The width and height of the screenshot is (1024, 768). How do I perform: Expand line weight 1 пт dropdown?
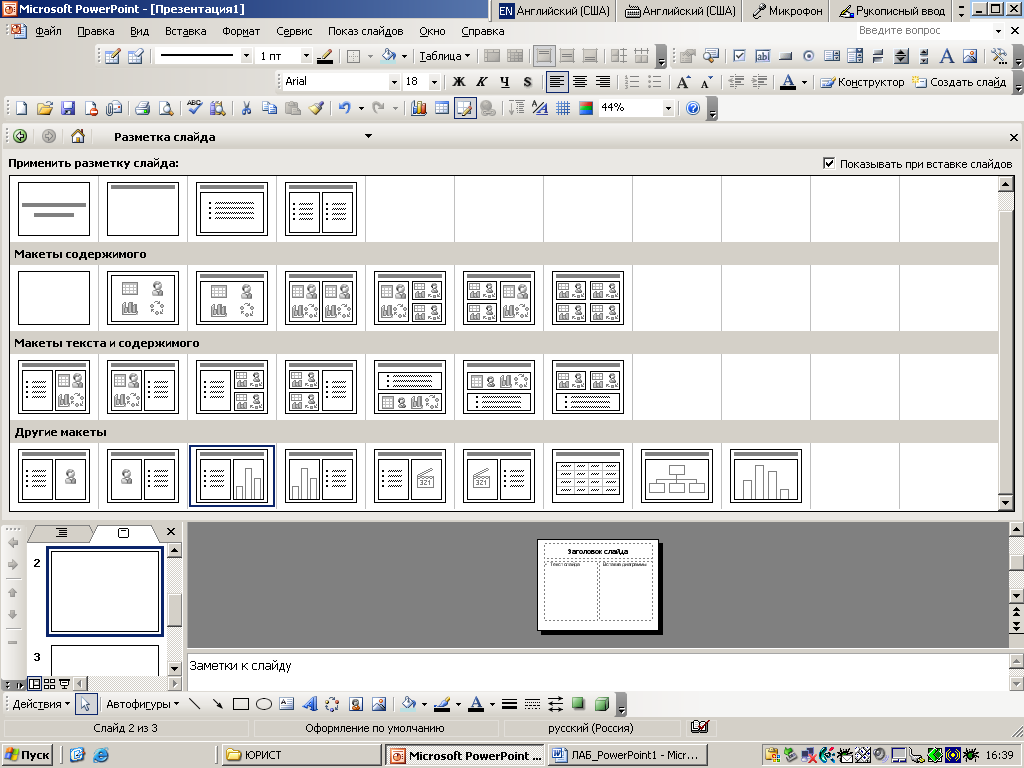[x=306, y=56]
